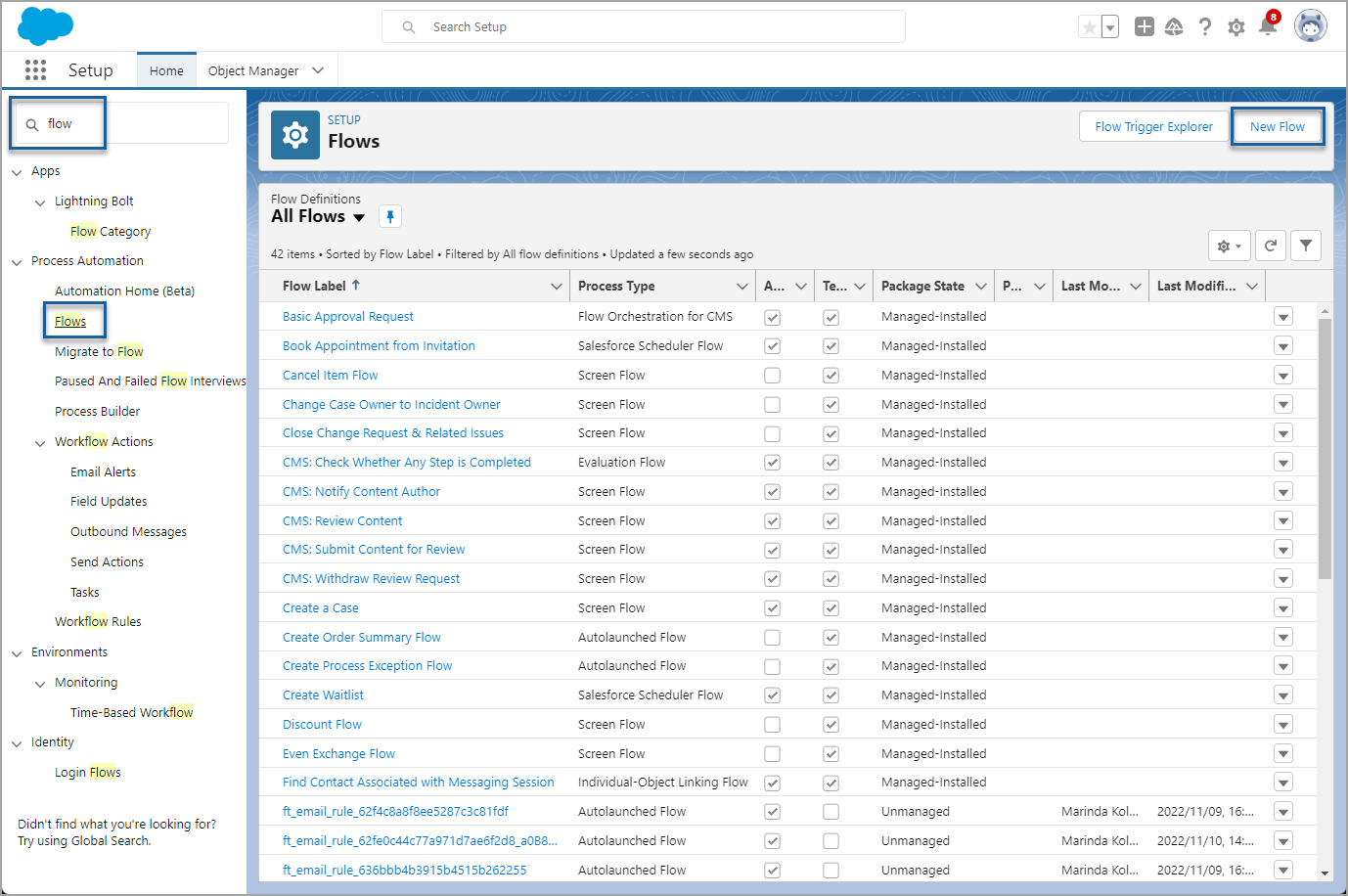The width and height of the screenshot is (1348, 896).
Task: Open Email Alerts in the setup tree
Action: (x=103, y=471)
